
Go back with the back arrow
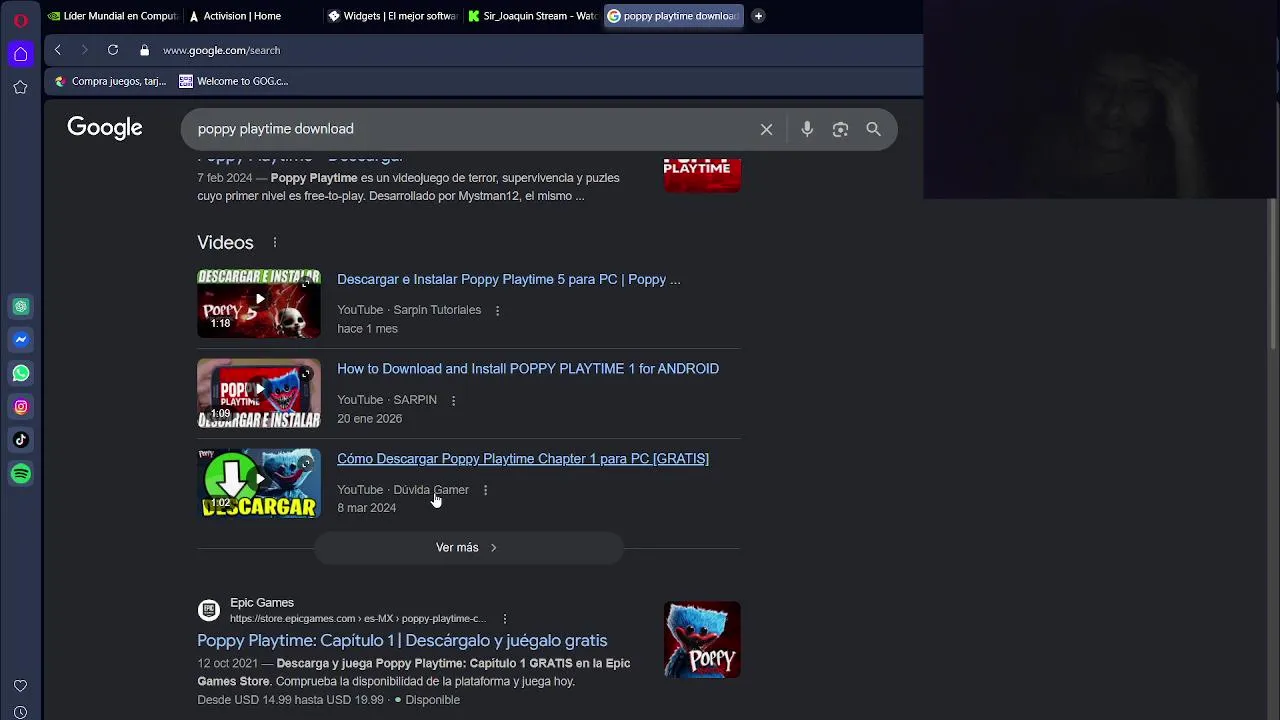pyautogui.click(x=58, y=50)
